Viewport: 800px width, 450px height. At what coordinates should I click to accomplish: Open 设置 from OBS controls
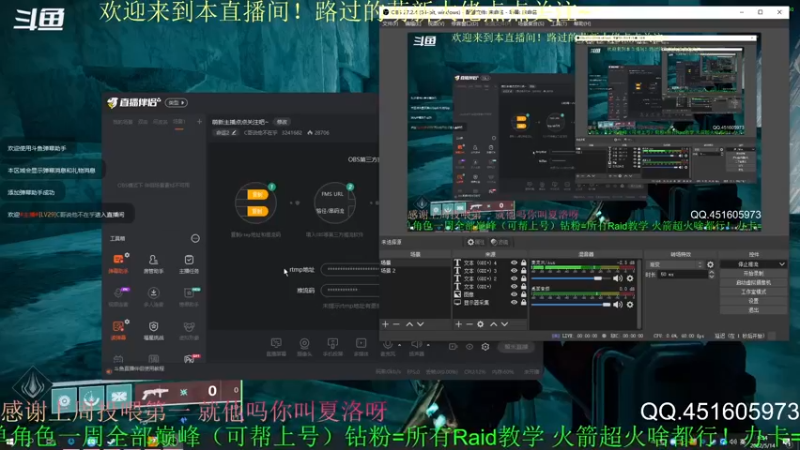pos(753,301)
